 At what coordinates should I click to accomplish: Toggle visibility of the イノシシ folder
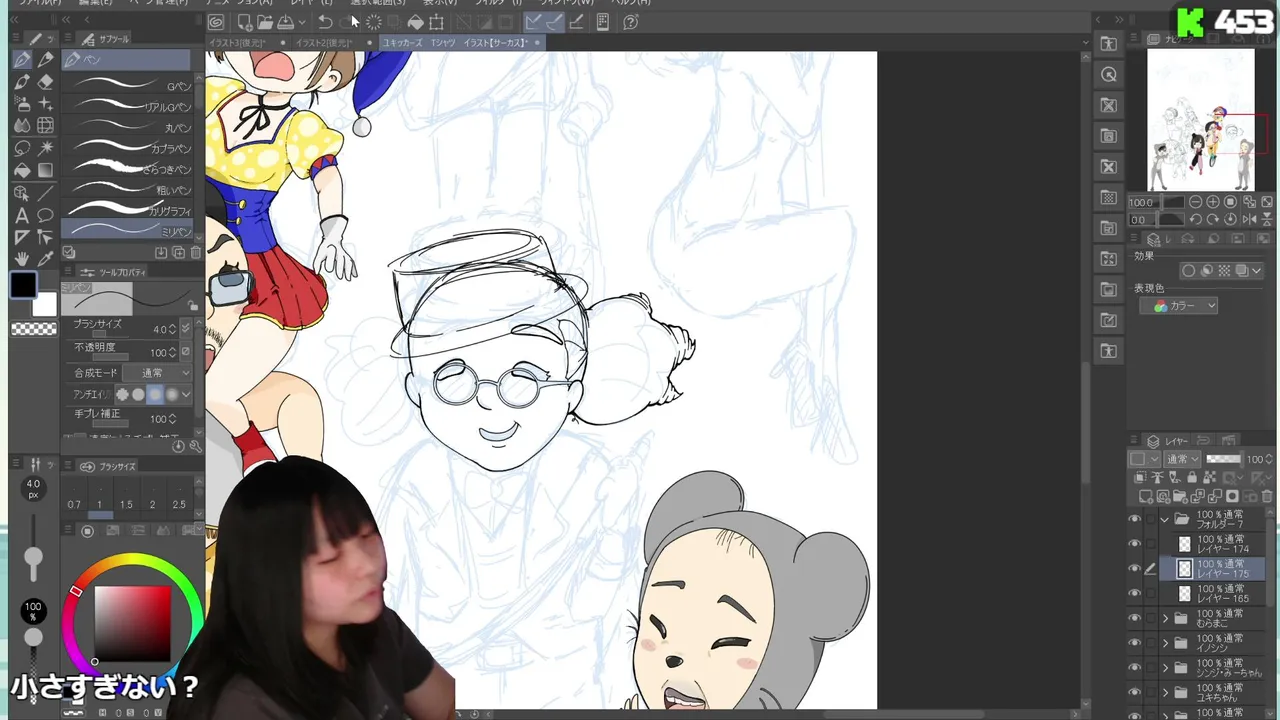click(x=1134, y=643)
